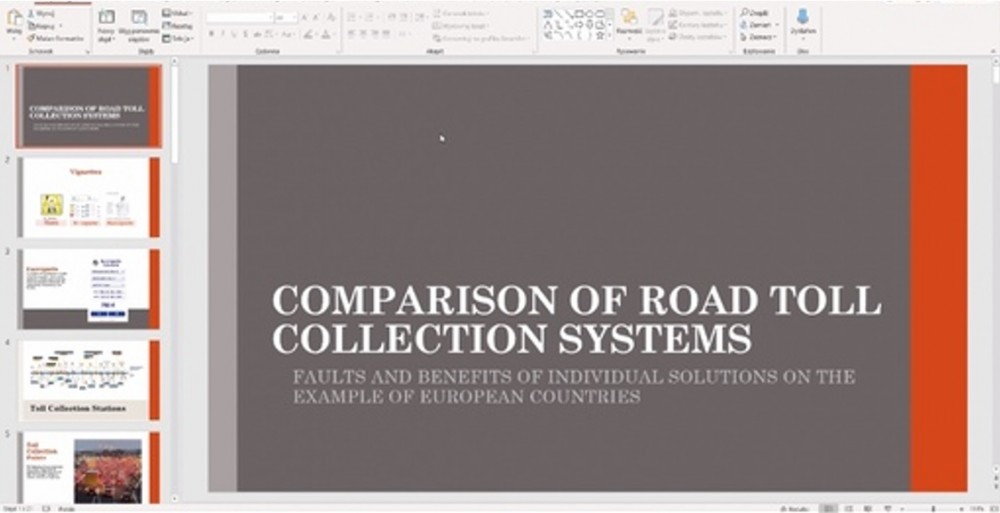
Task: Click the slide title 'Comparison of Road Toll Collection Systems'
Action: [x=575, y=319]
